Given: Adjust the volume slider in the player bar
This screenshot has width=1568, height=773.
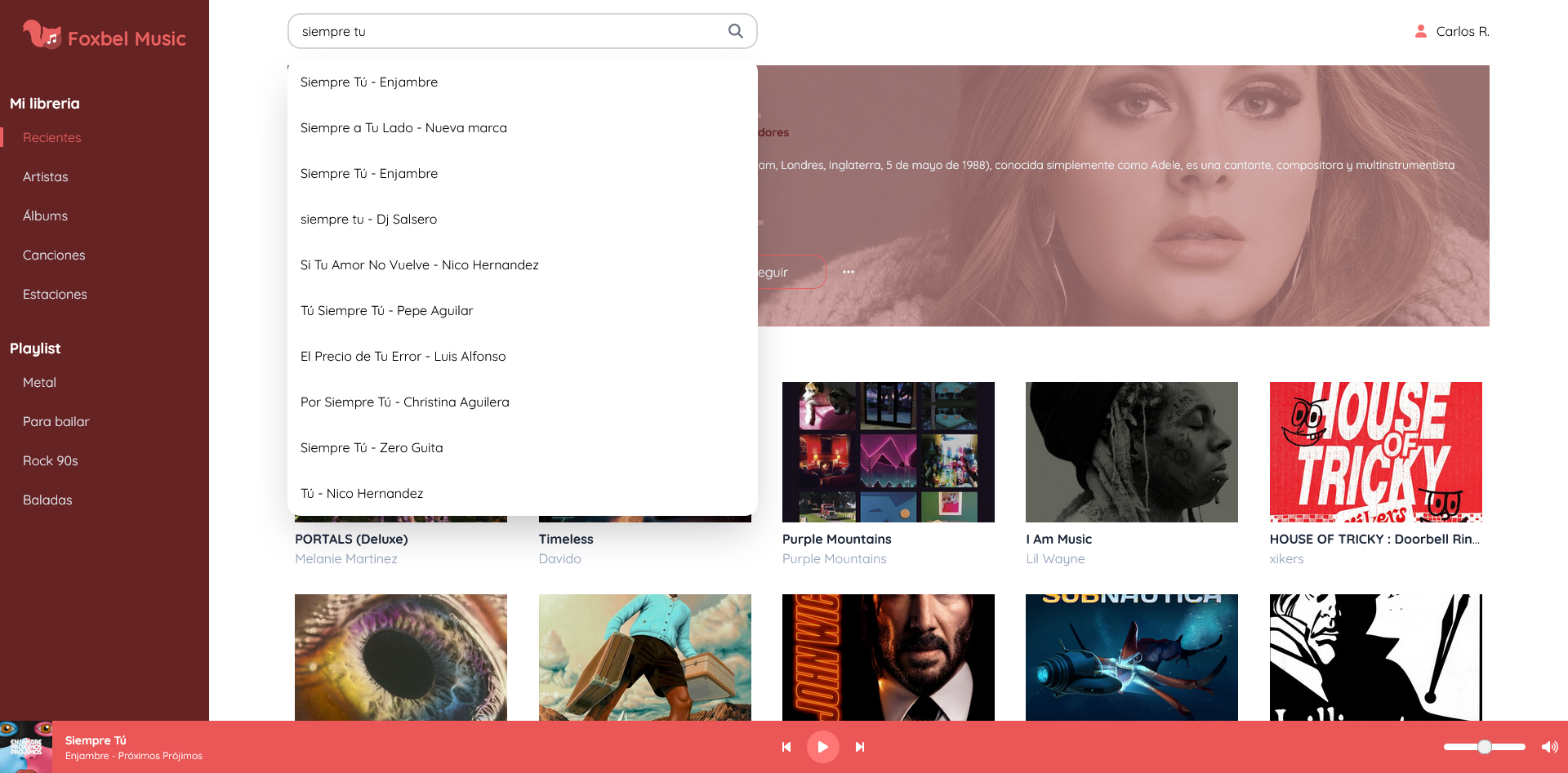Looking at the screenshot, I should pyautogui.click(x=1484, y=746).
